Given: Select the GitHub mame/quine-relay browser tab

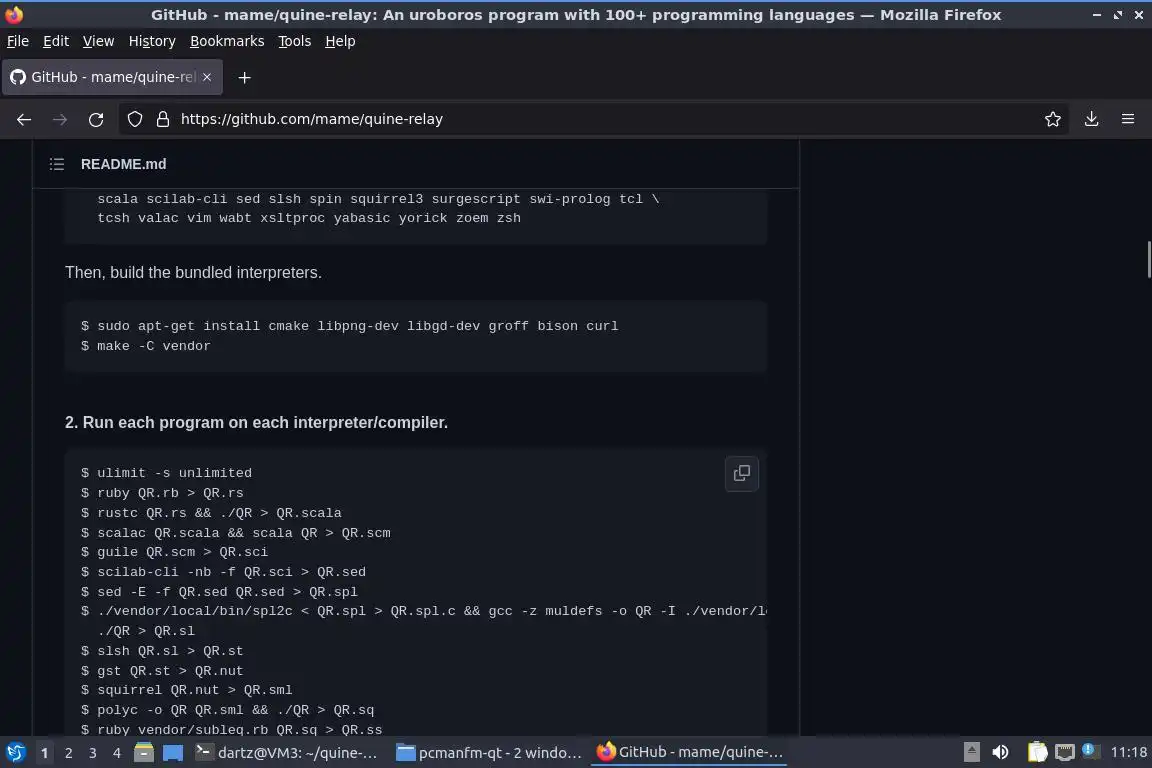Looking at the screenshot, I should [x=112, y=77].
